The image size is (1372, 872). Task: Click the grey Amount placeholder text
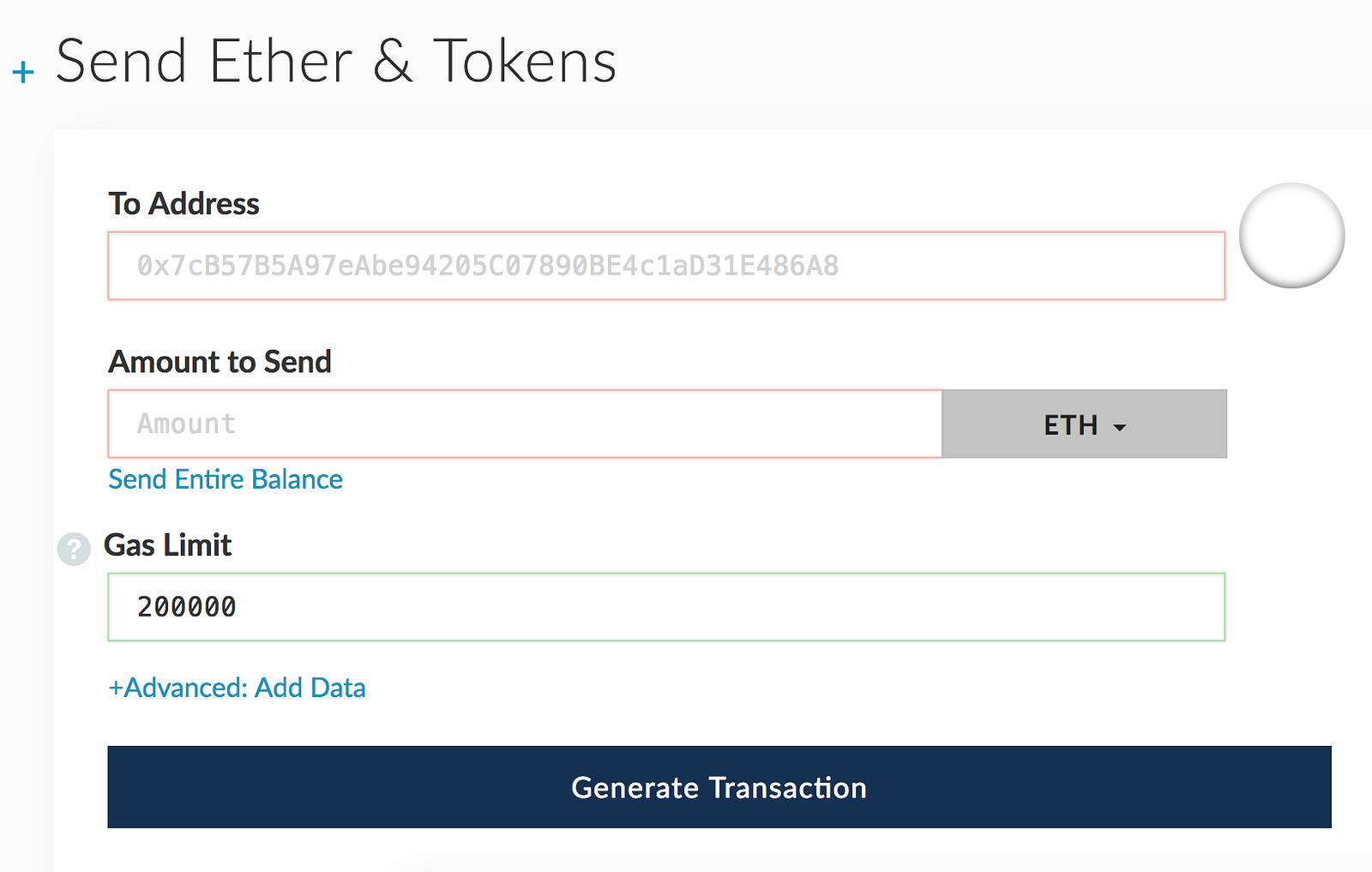[x=186, y=424]
